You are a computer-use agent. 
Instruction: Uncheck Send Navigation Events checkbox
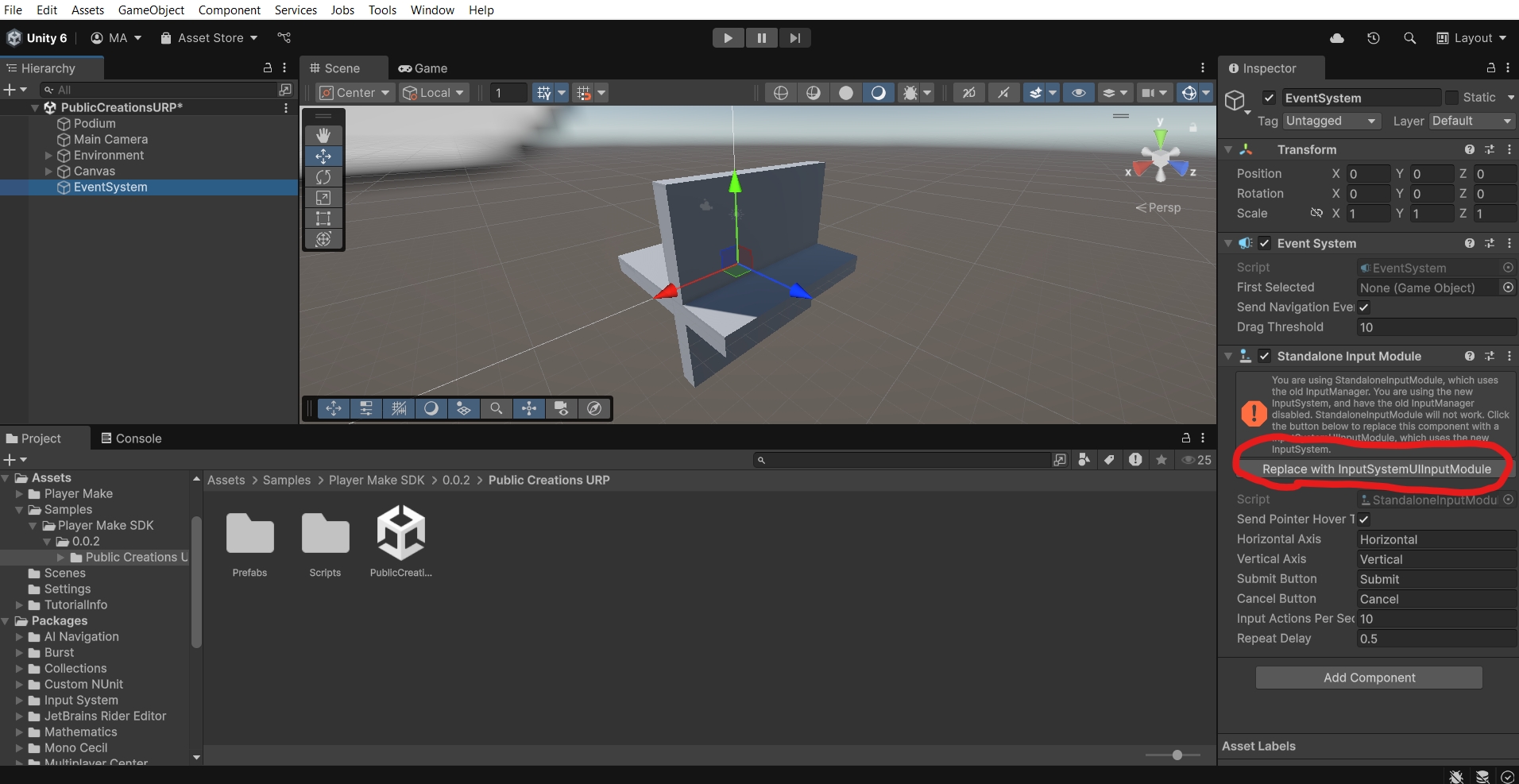(1364, 307)
